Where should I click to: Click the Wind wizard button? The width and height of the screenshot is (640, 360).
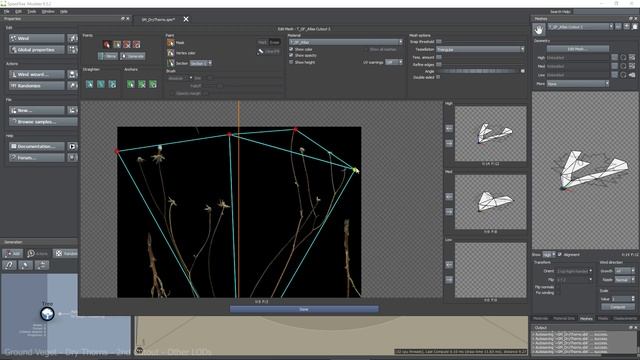pos(37,74)
